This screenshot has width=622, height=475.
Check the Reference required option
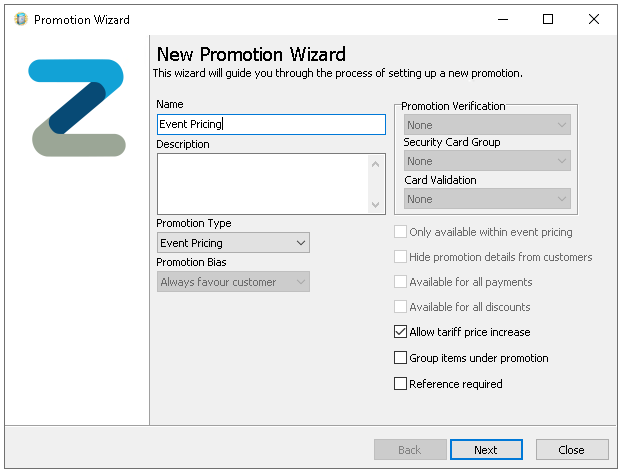point(401,384)
